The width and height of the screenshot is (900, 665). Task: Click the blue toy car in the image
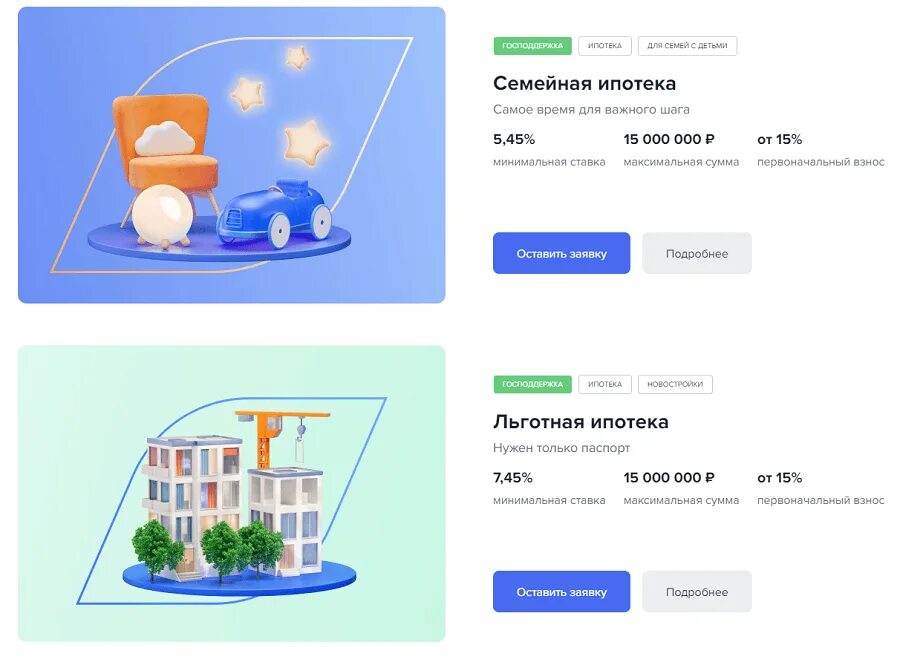point(274,213)
